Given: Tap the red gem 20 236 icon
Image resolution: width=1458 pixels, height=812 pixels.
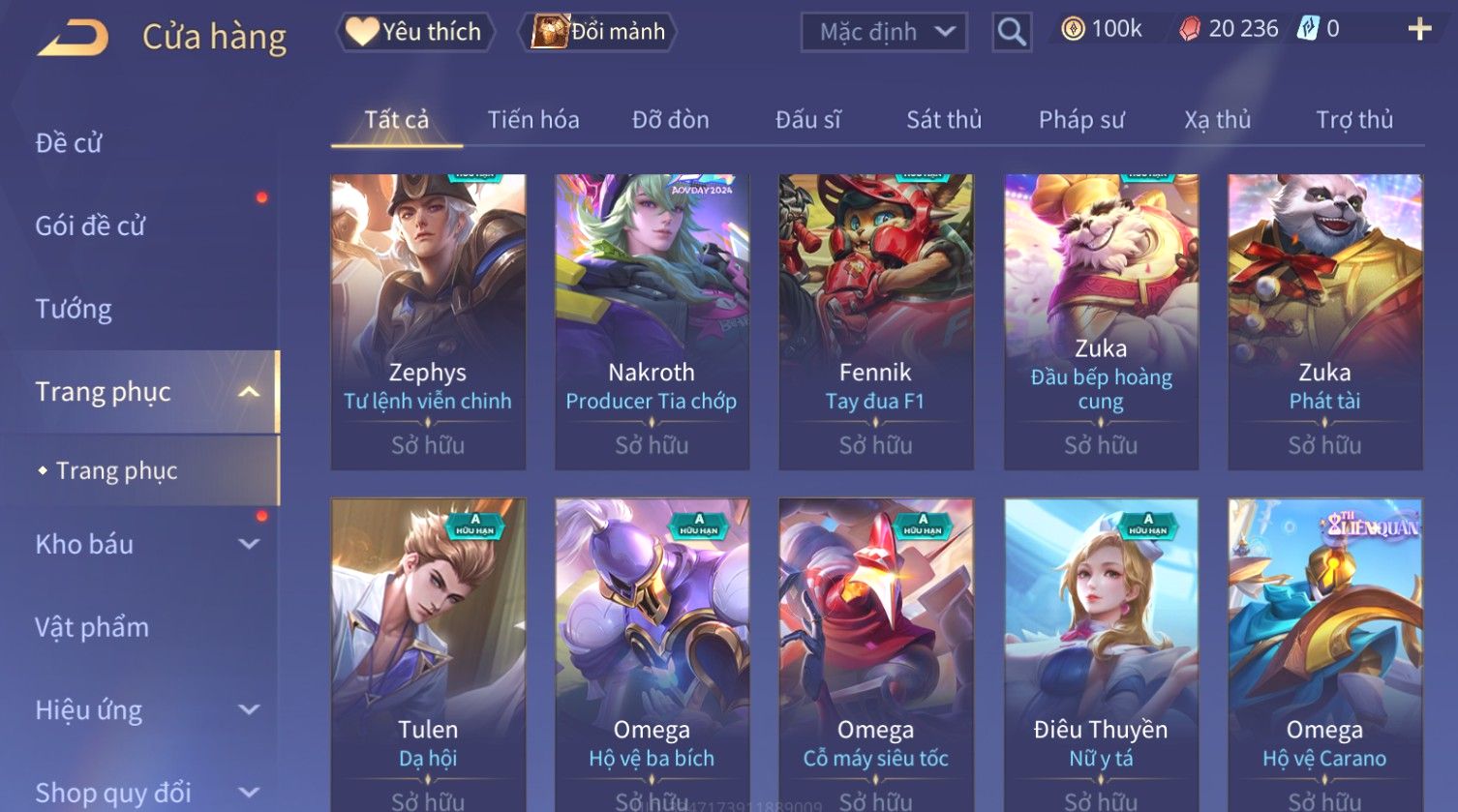Looking at the screenshot, I should pyautogui.click(x=1190, y=30).
